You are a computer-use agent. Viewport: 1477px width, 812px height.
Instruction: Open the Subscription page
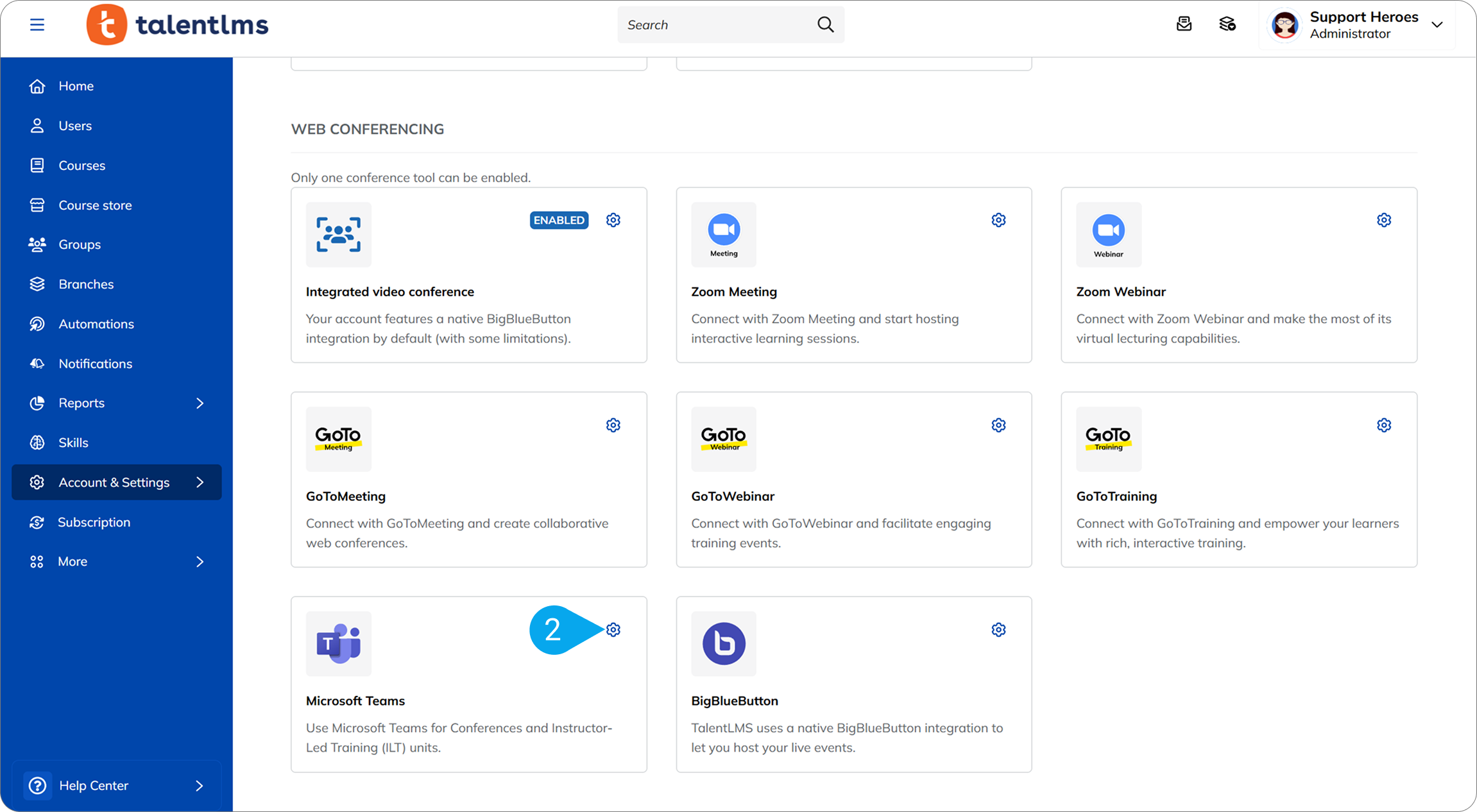[94, 522]
